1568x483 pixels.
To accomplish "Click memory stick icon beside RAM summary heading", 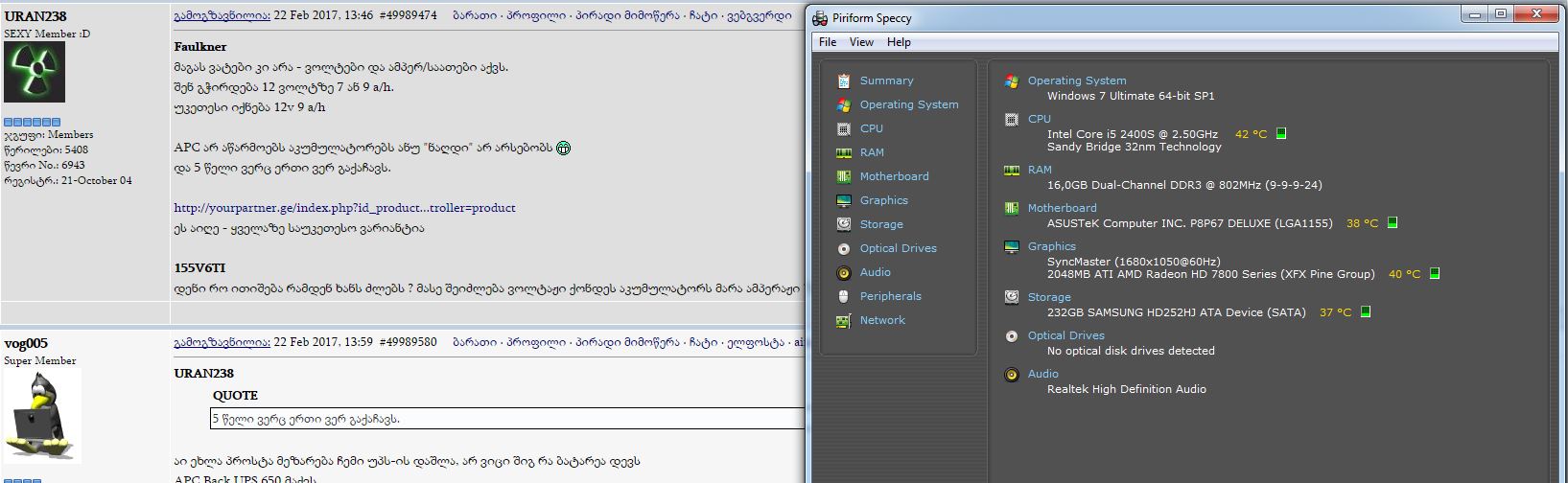I will 1011,171.
